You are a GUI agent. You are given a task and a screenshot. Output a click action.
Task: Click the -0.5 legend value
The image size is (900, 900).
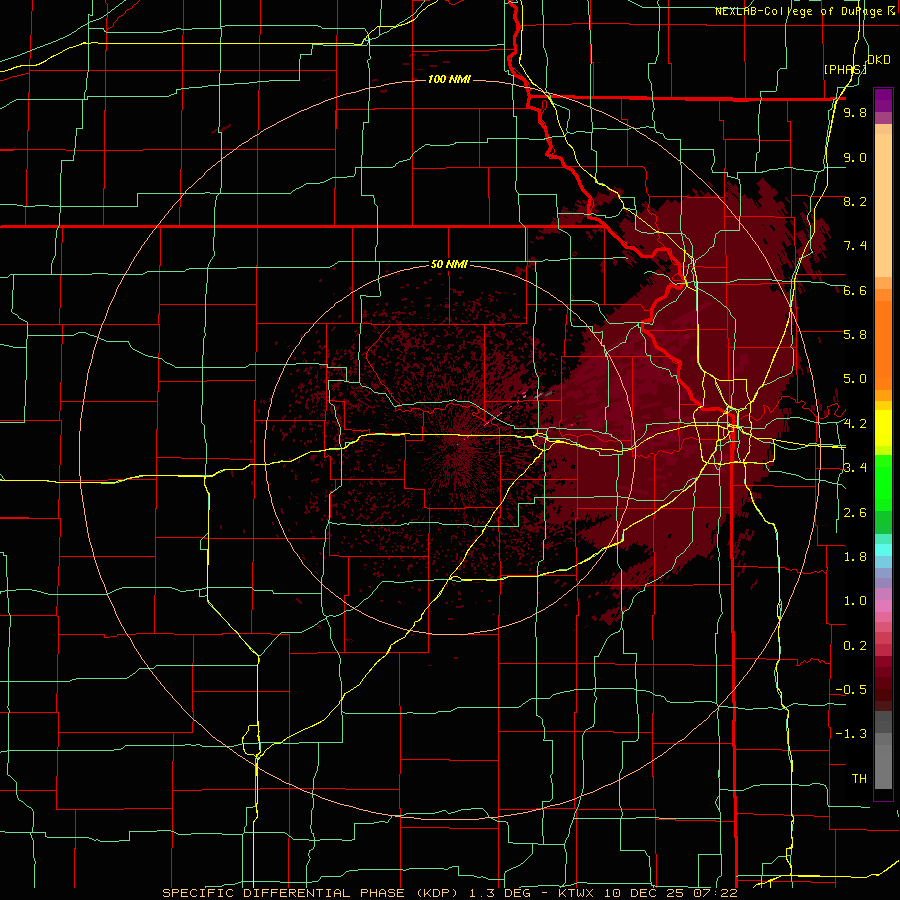click(851, 690)
